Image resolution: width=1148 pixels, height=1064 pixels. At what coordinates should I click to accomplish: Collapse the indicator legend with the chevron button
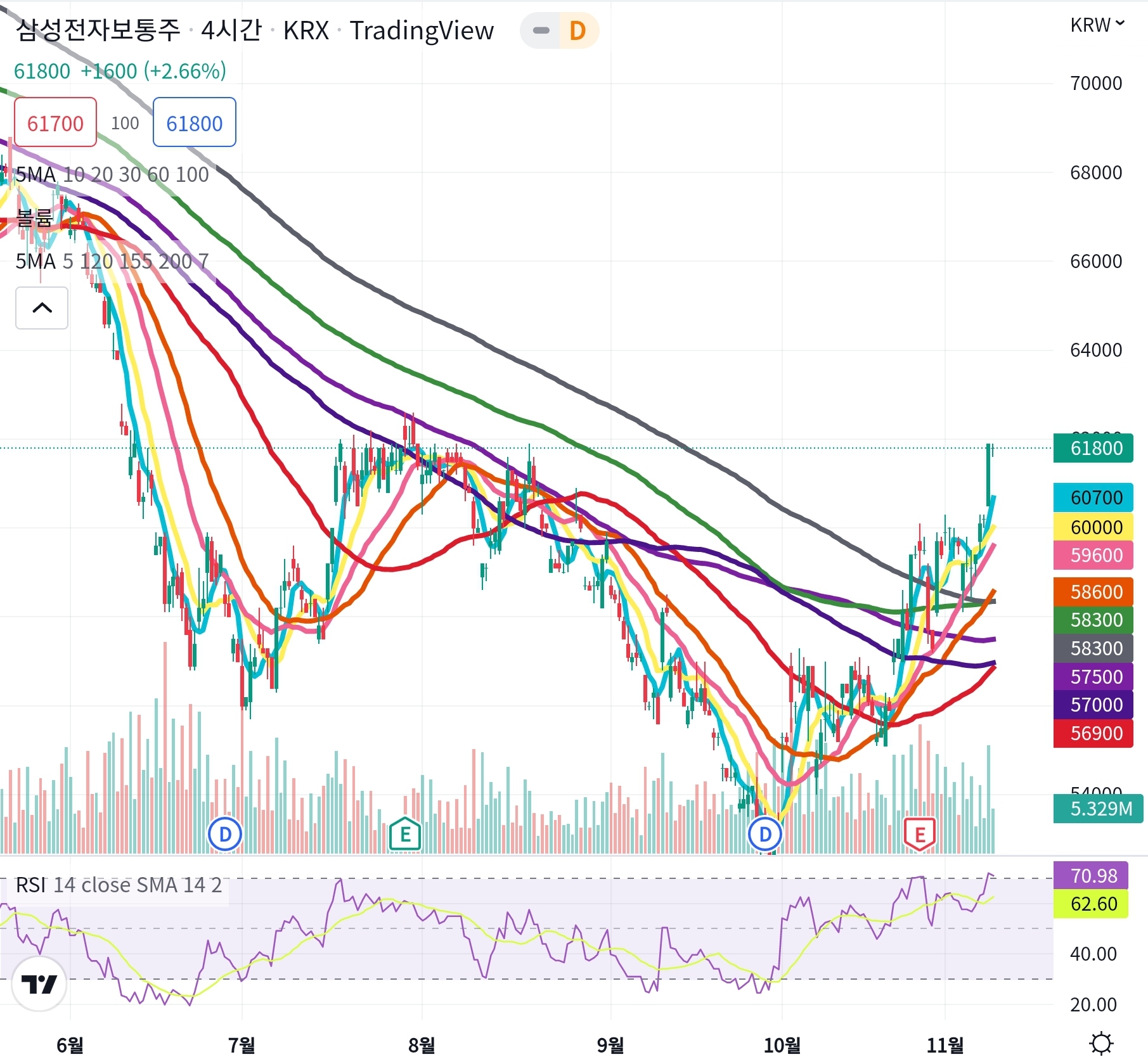click(42, 308)
